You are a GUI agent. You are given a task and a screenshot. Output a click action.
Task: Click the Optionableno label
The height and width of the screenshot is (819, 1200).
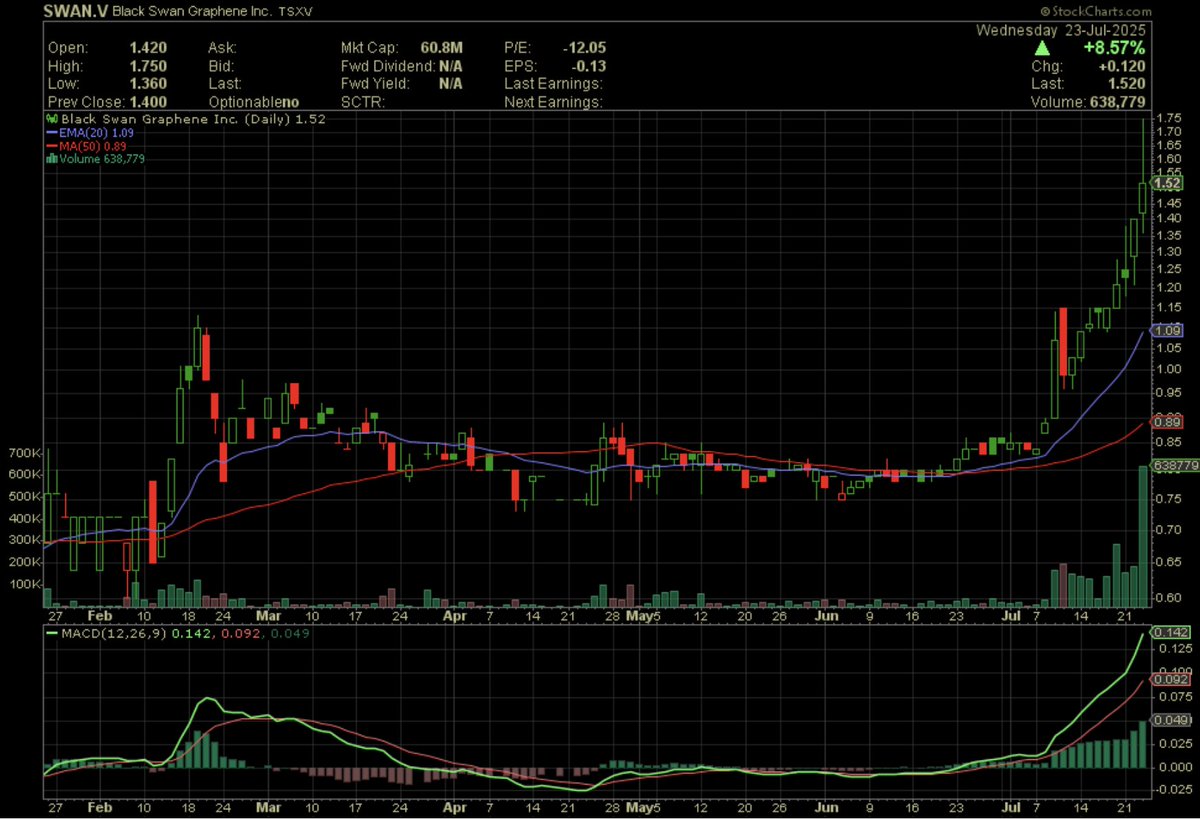[x=252, y=102]
